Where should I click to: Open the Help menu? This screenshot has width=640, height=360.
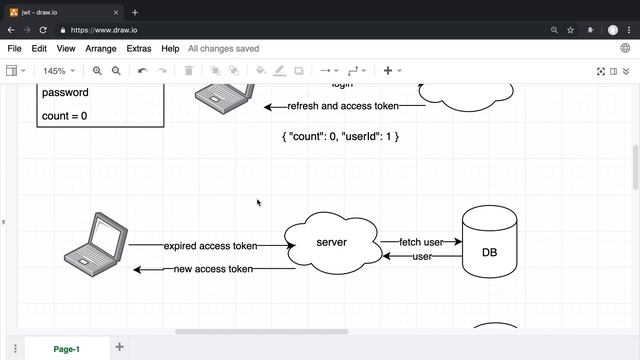point(170,49)
